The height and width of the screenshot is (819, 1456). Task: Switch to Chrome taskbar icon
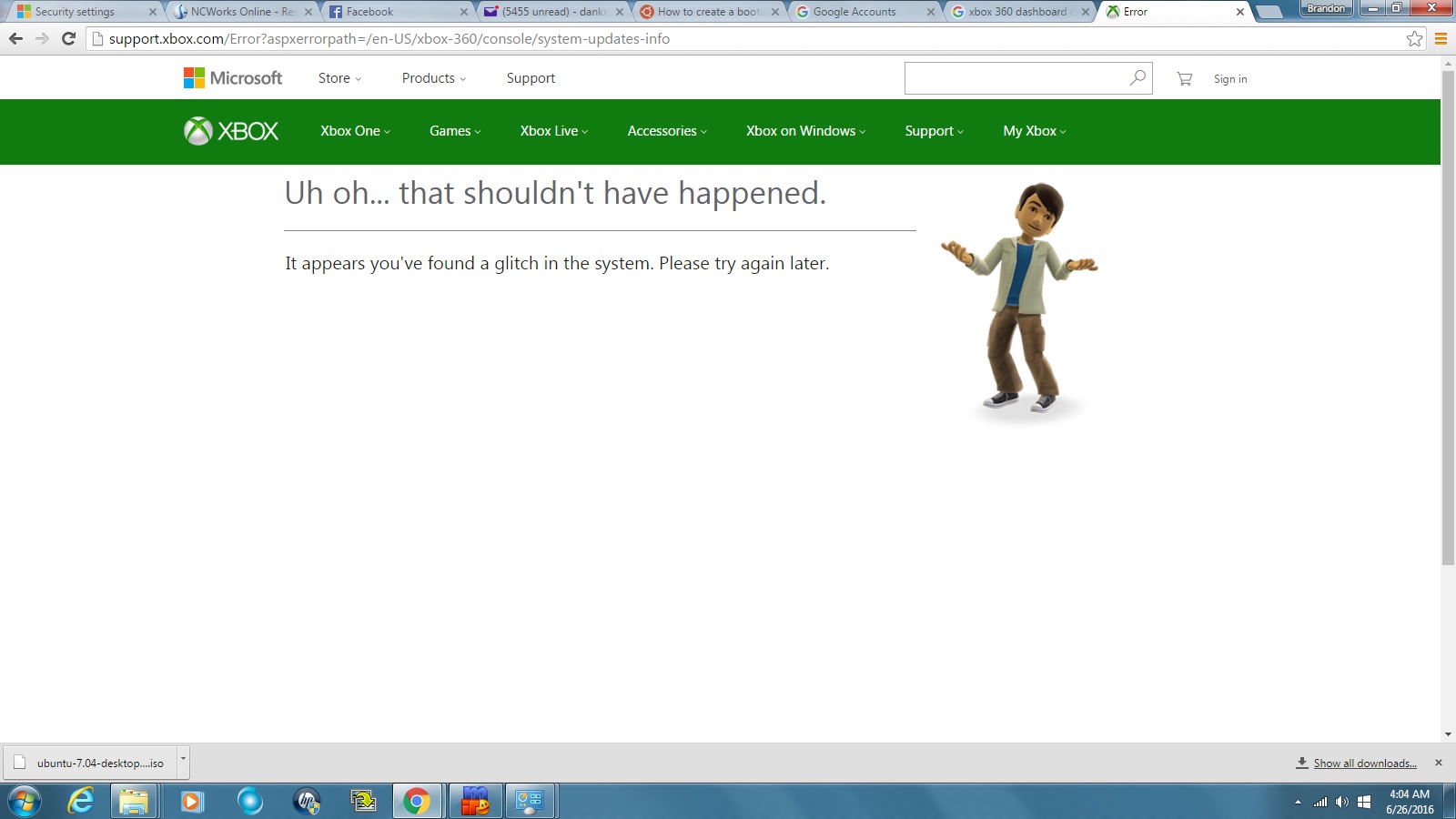click(417, 802)
